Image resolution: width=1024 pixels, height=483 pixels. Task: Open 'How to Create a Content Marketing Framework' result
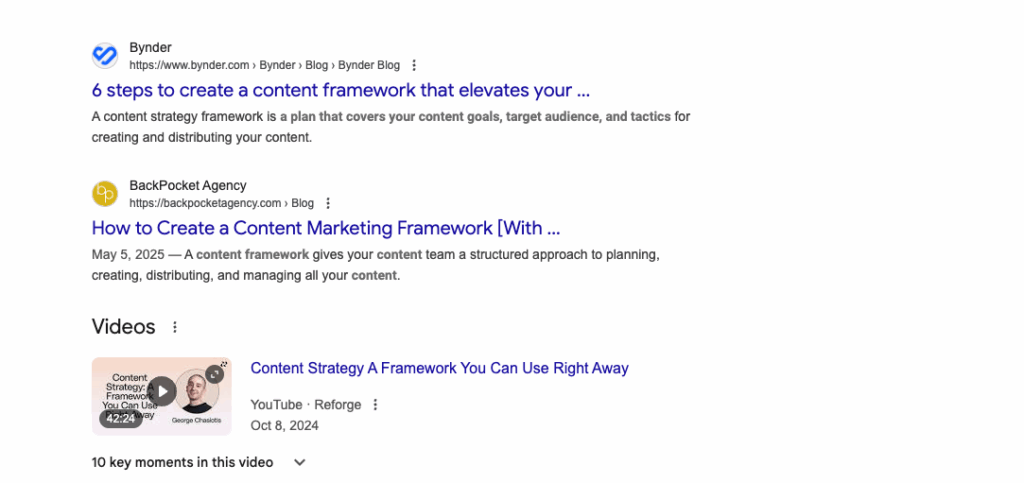(326, 227)
